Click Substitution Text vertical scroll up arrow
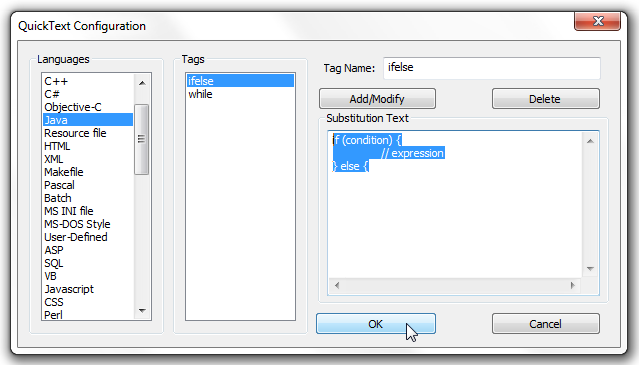 tap(590, 141)
